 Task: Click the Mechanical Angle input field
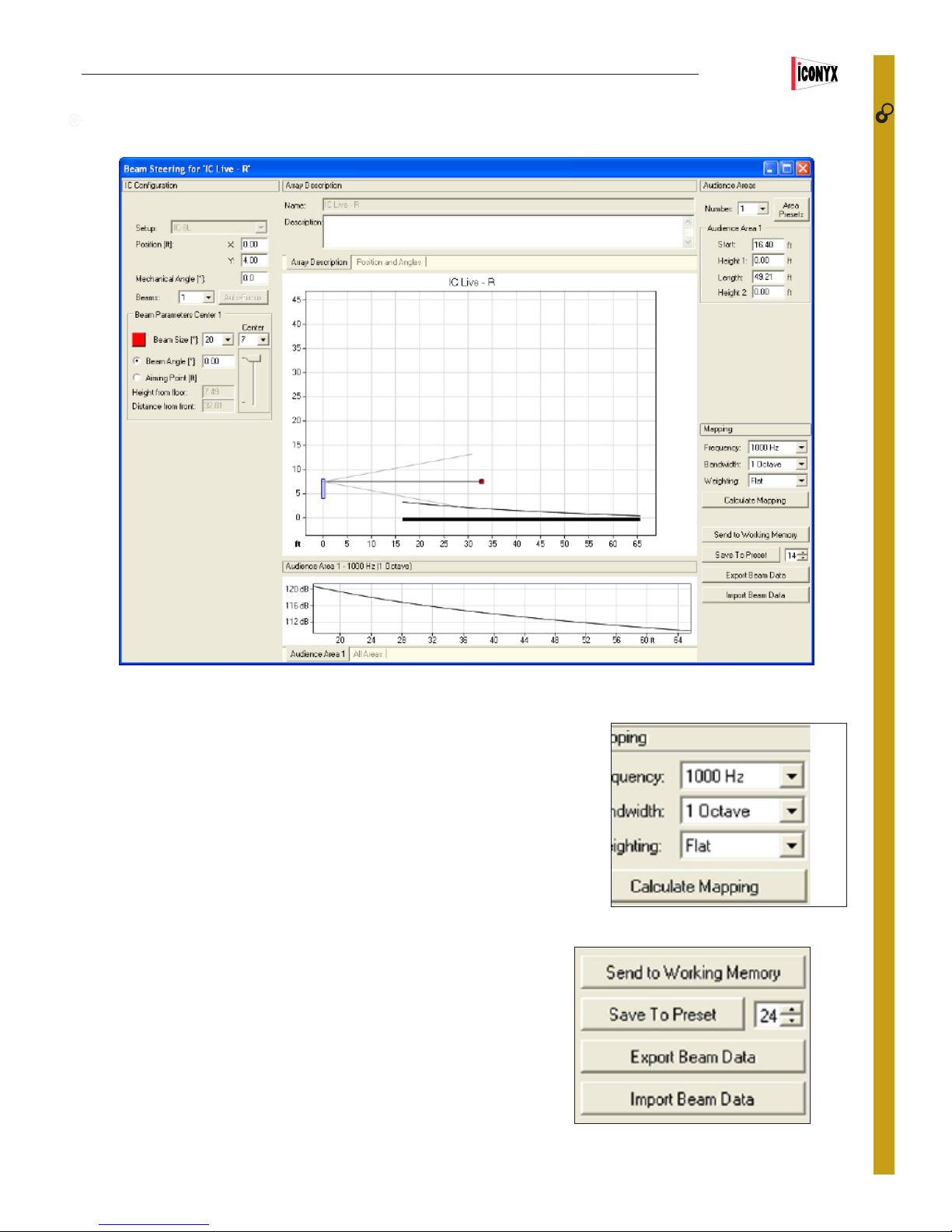pos(254,278)
